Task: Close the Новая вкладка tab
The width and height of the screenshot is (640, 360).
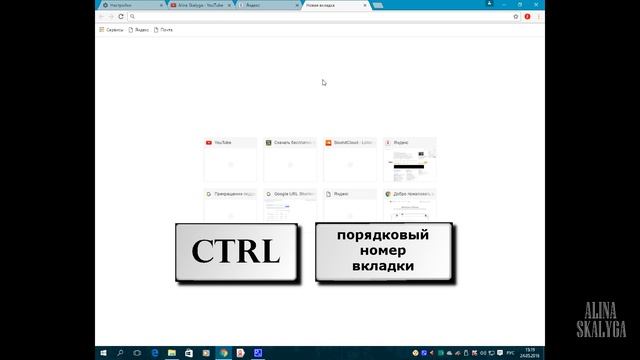Action: tap(365, 5)
